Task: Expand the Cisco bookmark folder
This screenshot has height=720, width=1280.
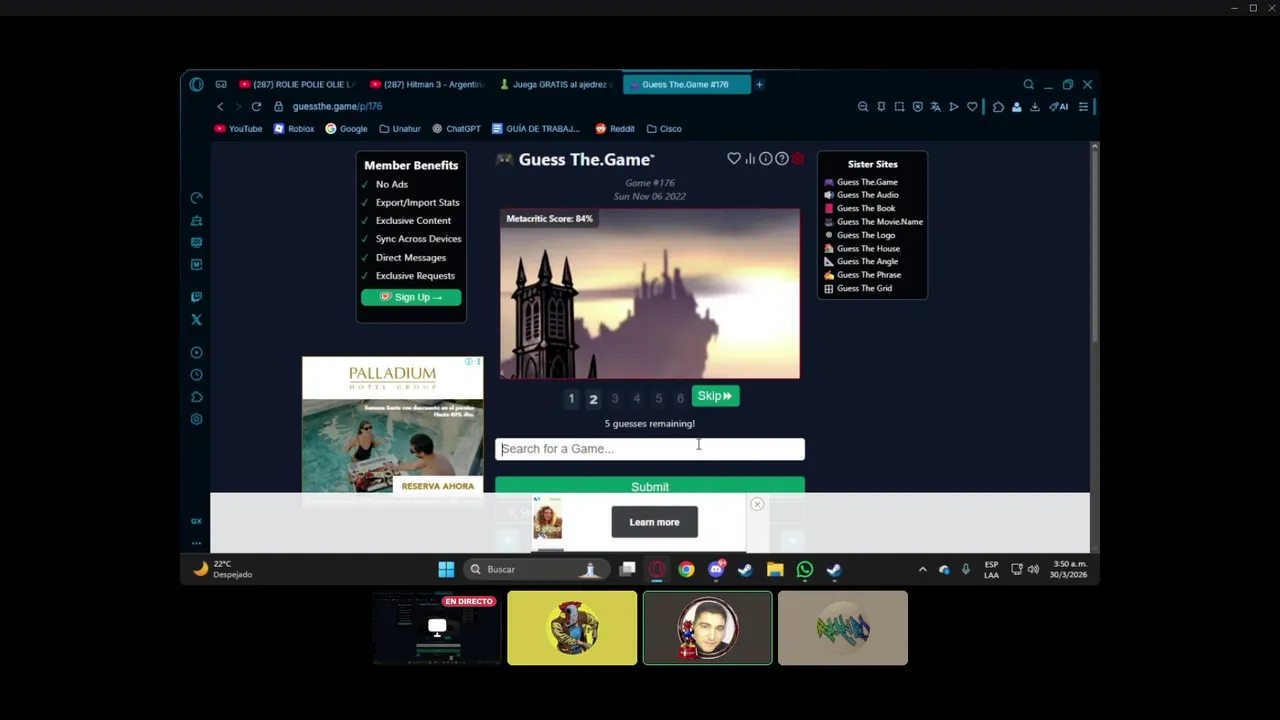Action: (x=664, y=129)
